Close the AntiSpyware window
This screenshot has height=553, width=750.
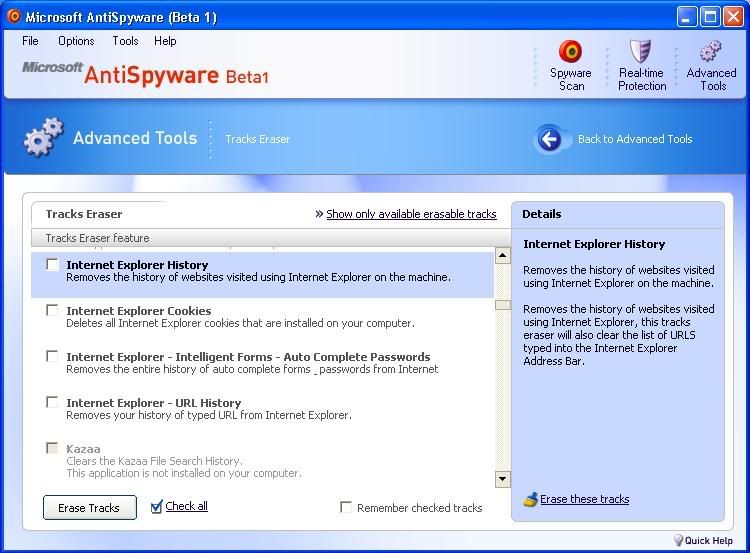coord(733,17)
